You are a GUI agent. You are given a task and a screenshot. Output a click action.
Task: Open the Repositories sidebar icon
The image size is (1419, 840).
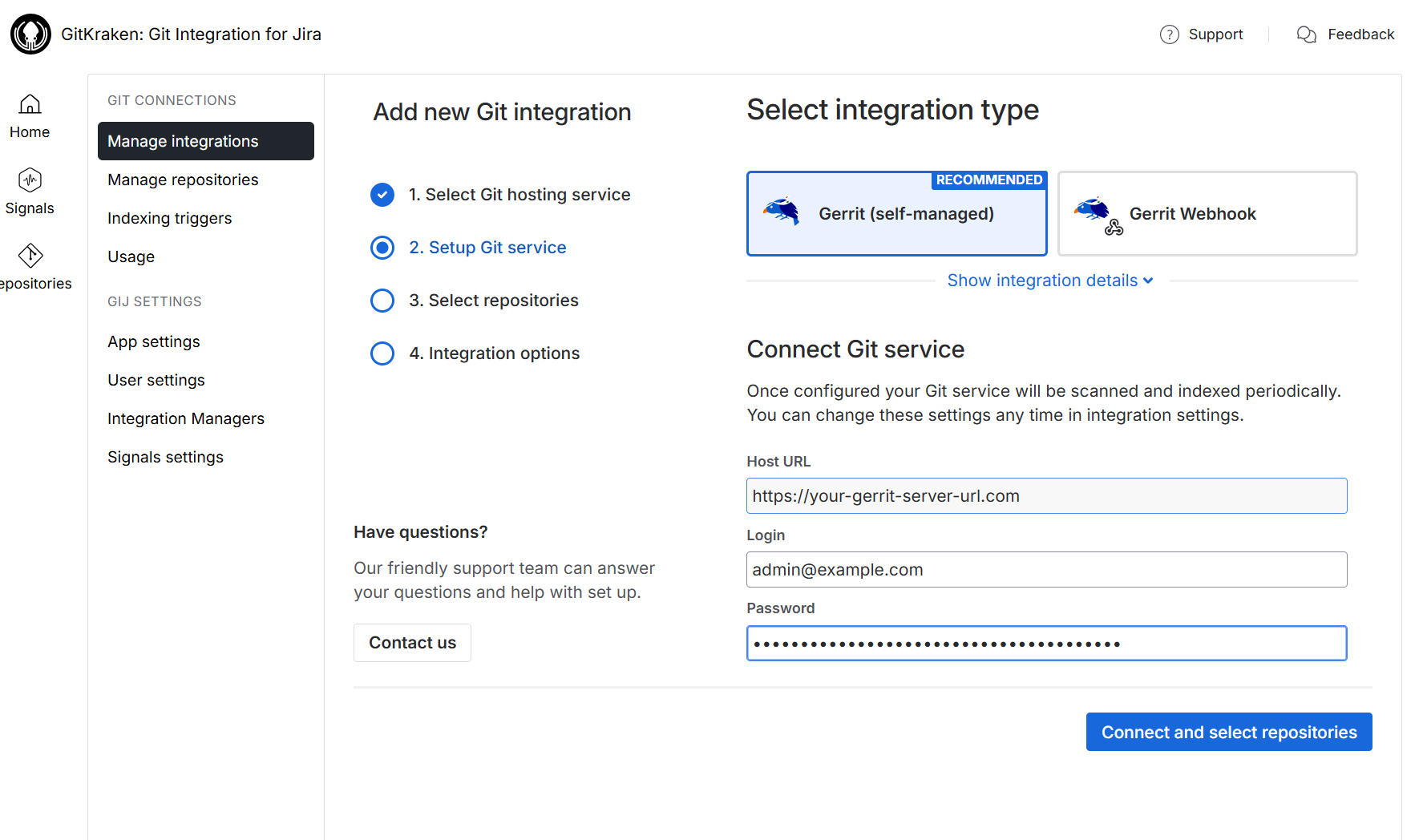click(30, 256)
